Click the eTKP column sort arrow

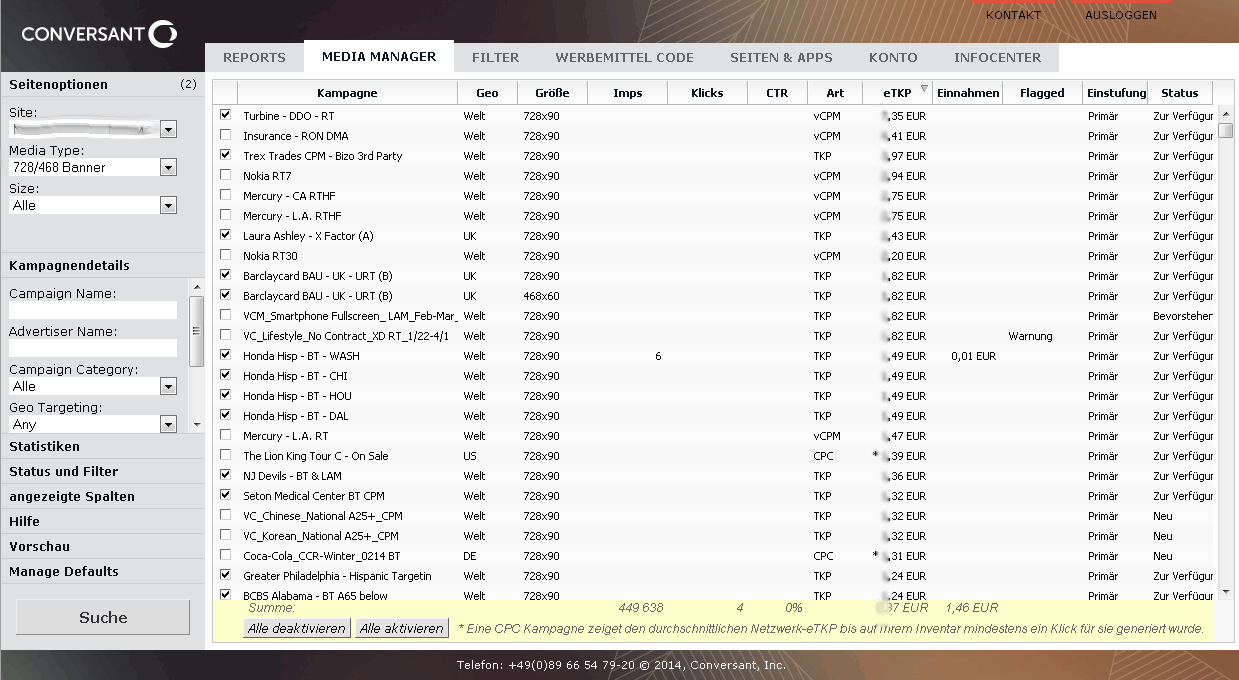click(924, 89)
